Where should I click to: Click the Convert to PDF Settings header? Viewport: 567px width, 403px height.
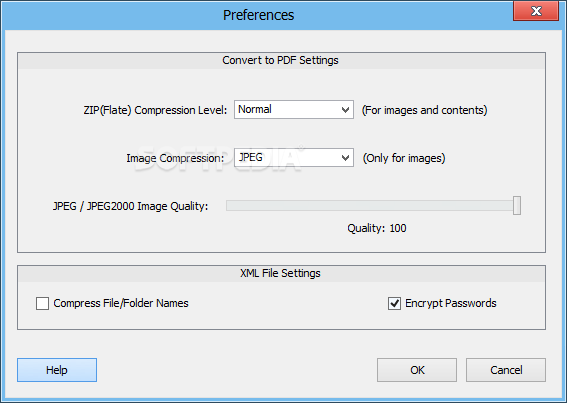[x=281, y=60]
